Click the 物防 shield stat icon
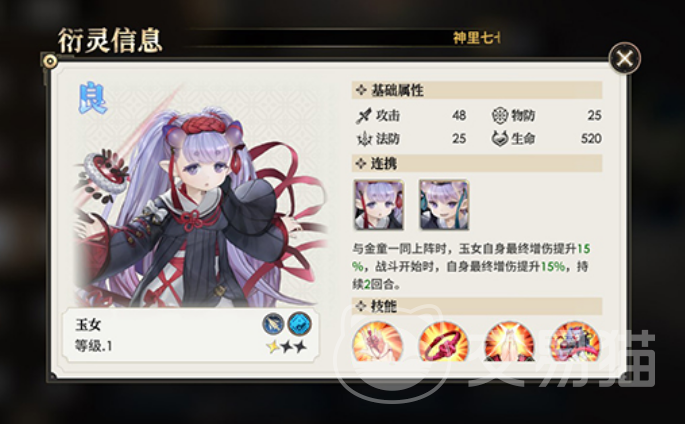 [499, 116]
